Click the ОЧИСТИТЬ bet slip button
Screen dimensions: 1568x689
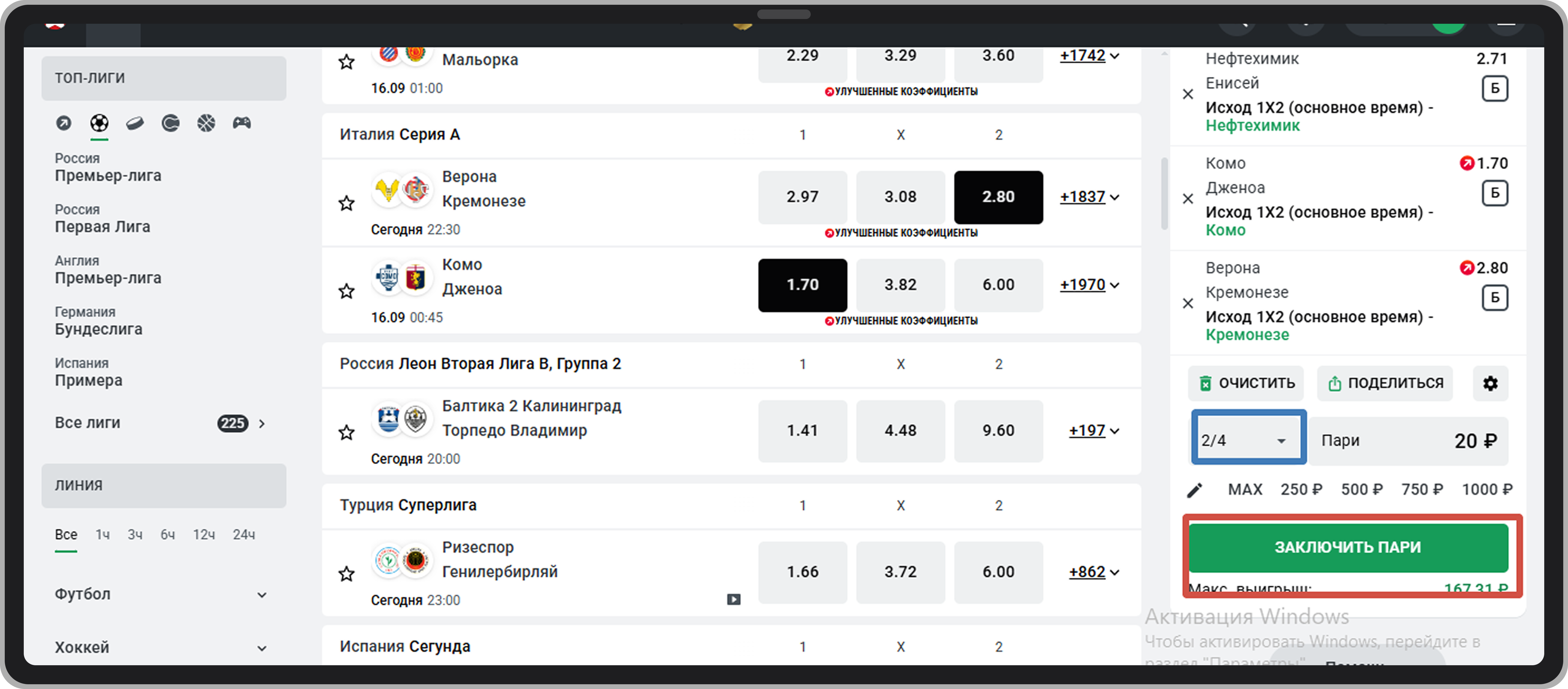[x=1245, y=383]
